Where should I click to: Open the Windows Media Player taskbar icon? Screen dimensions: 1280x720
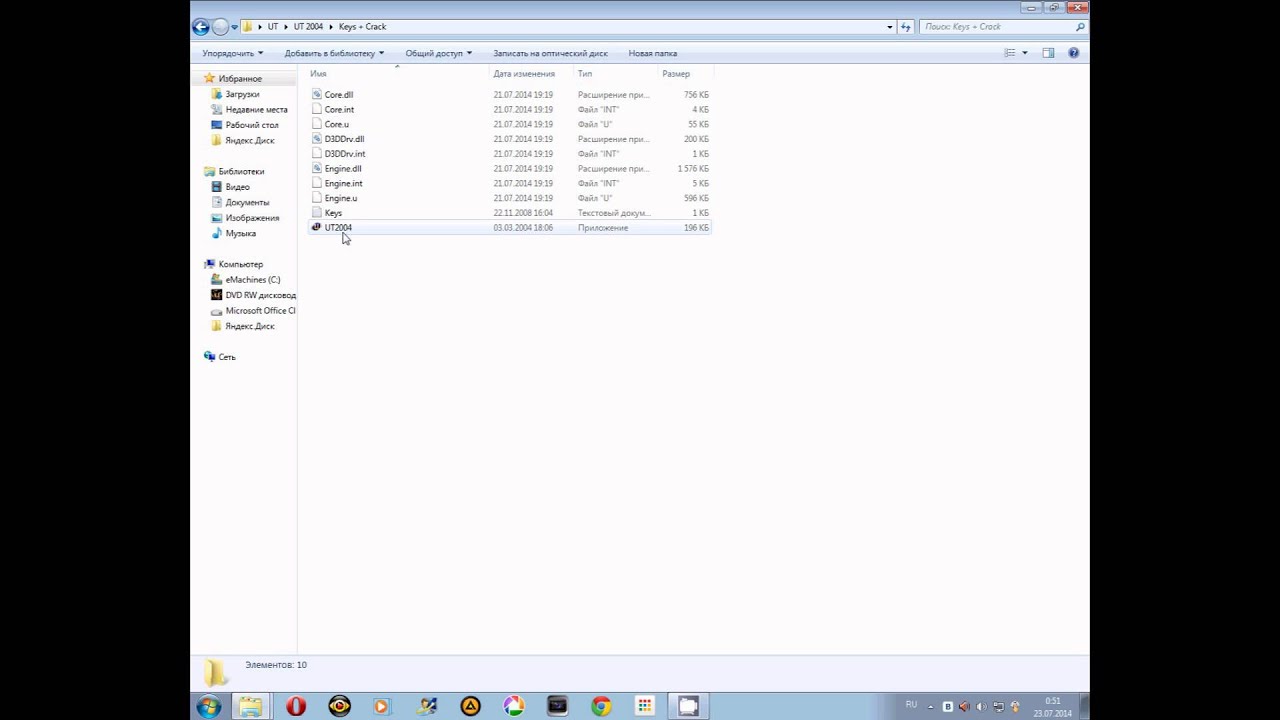[381, 706]
